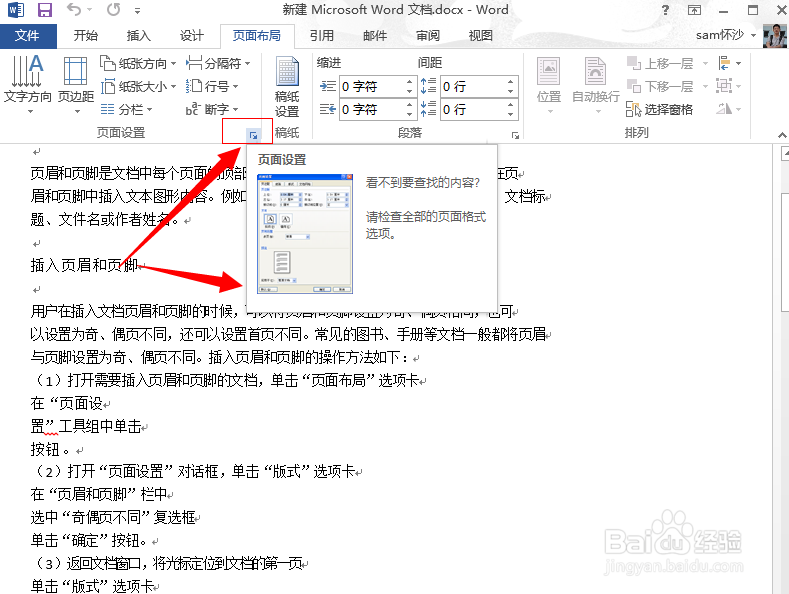Click the spacing after icon
Screen dimensions: 789x594
tap(428, 109)
